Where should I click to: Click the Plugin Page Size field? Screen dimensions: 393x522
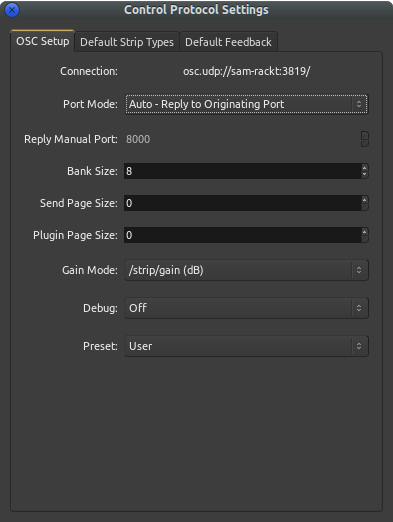tap(243, 235)
